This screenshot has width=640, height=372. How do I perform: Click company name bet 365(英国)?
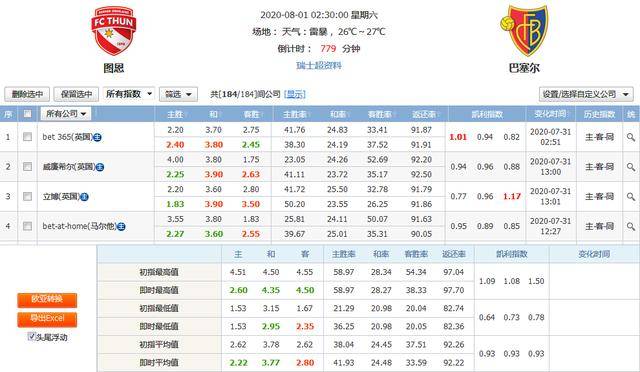67,137
